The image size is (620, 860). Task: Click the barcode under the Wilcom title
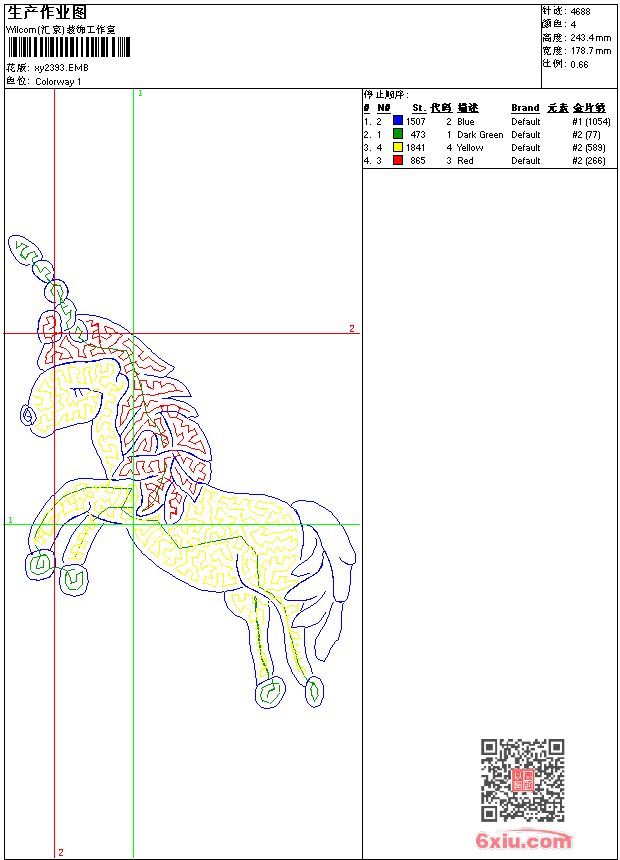(x=69, y=47)
